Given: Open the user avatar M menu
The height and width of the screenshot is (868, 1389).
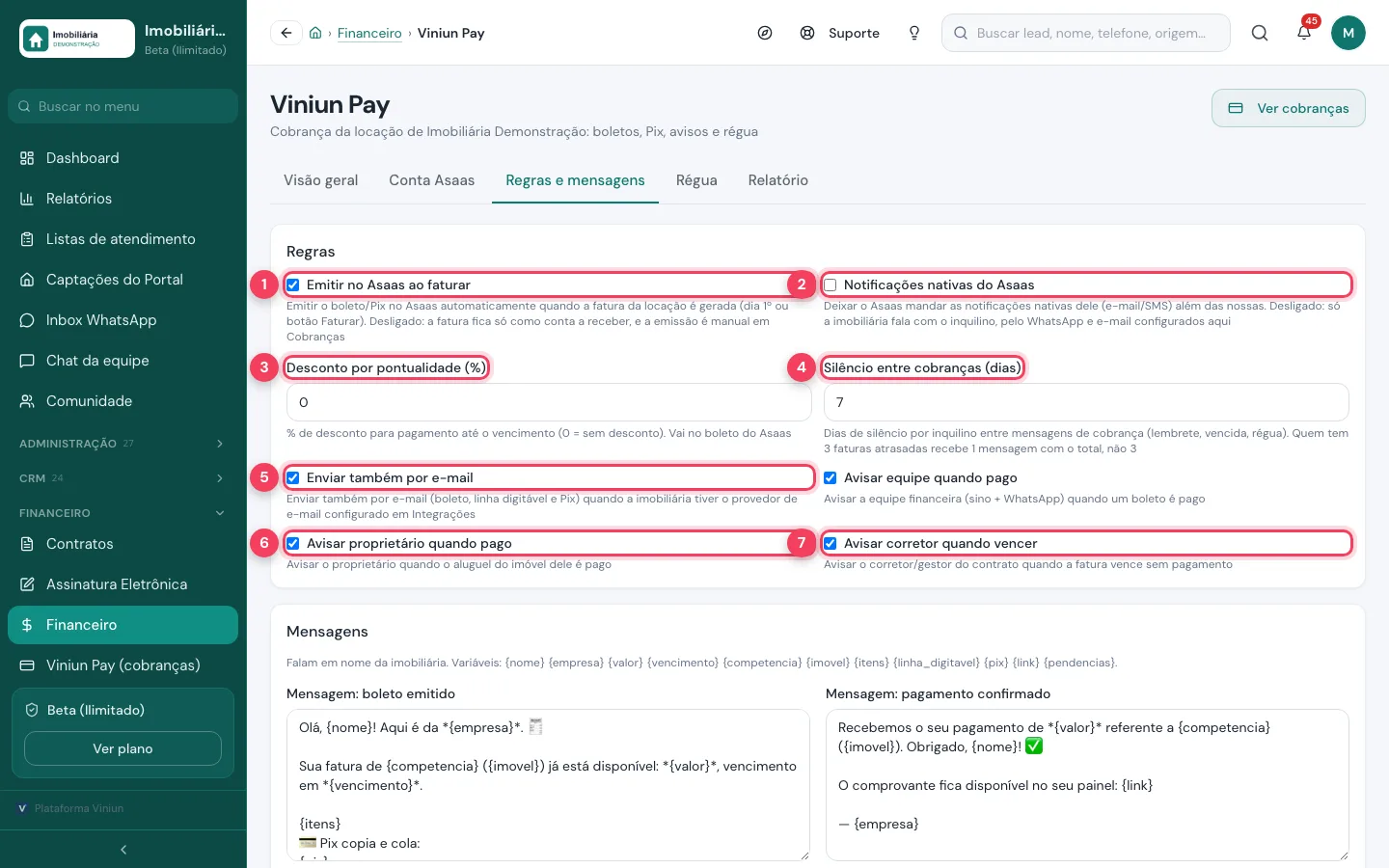Looking at the screenshot, I should pos(1348,33).
